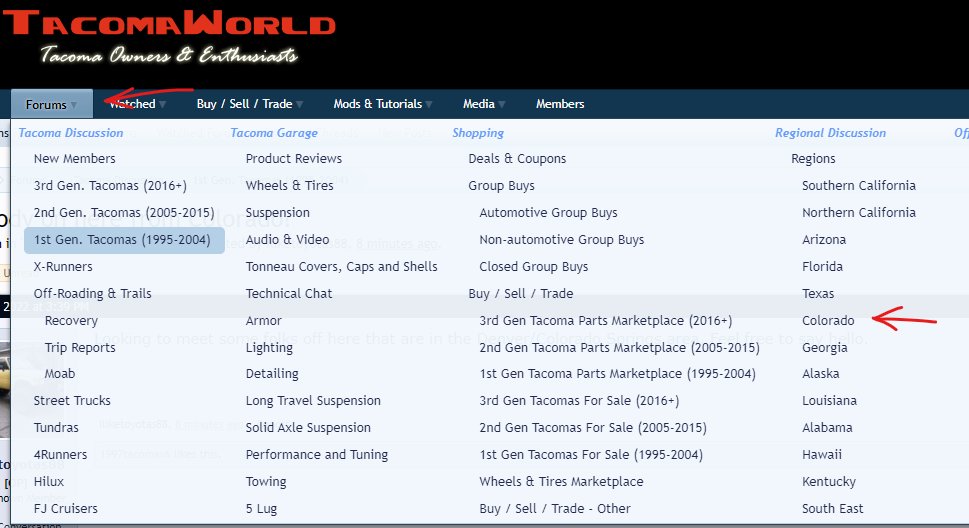Open Audio & Video forum

click(287, 240)
